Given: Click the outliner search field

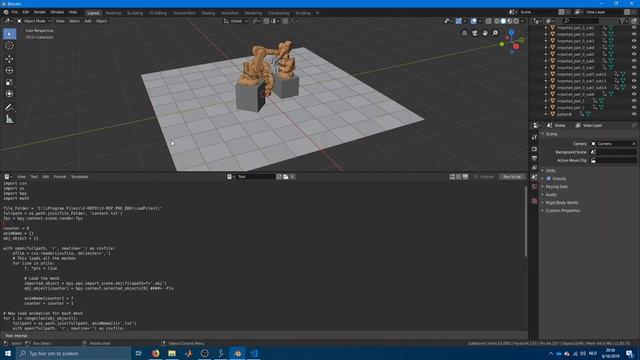Looking at the screenshot, I should 581,20.
